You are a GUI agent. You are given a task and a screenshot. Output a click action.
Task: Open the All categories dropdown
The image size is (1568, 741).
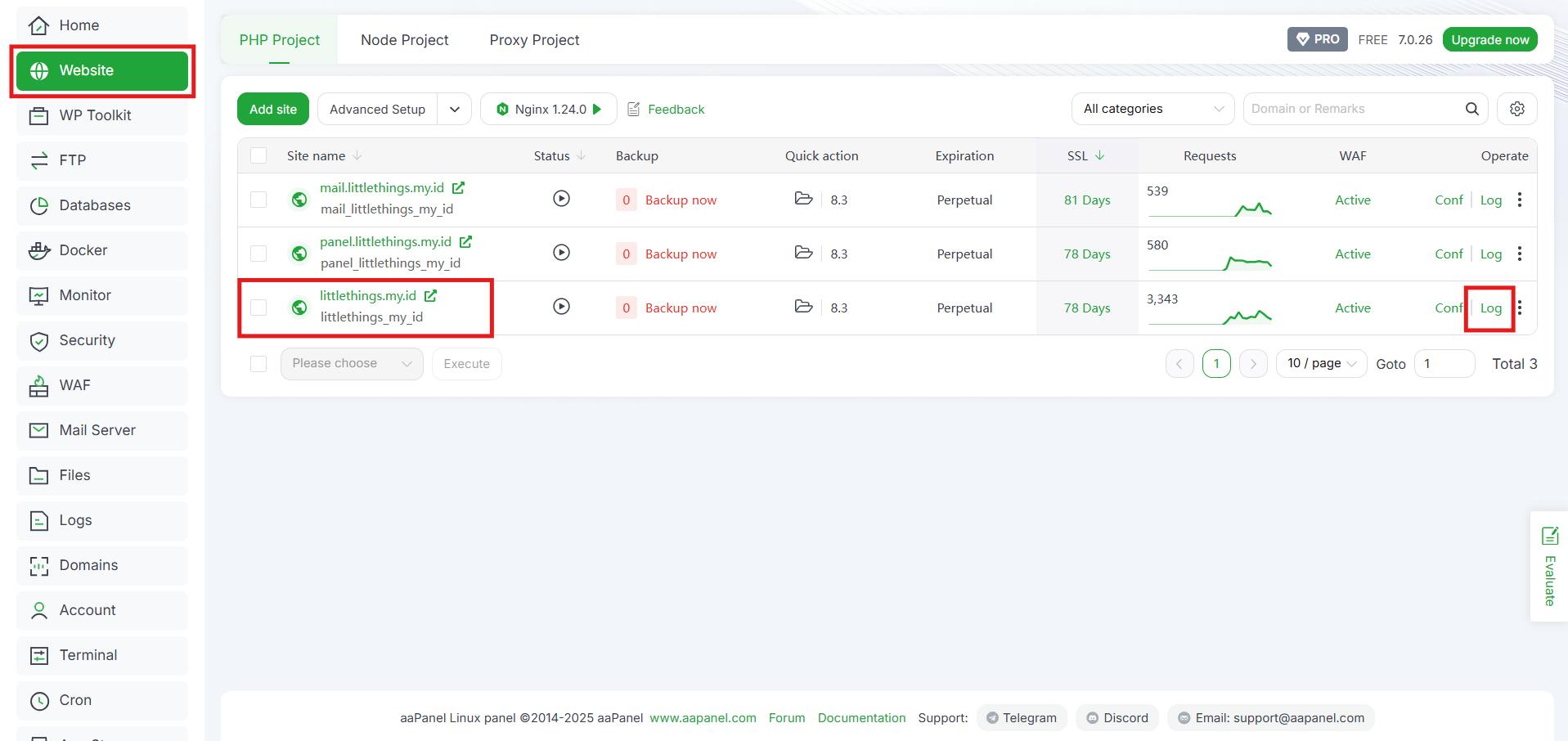[x=1152, y=109]
